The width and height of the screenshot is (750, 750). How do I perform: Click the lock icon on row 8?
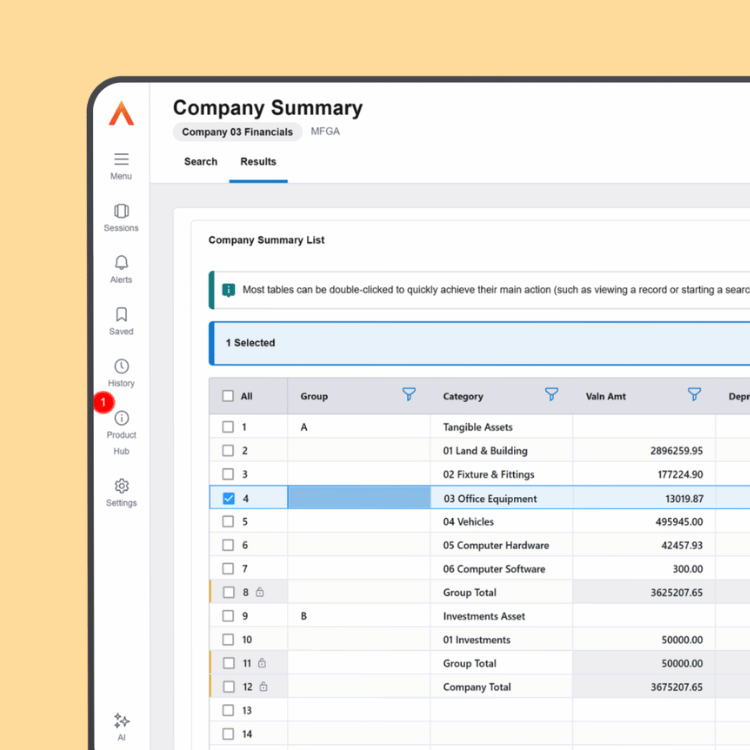point(260,592)
